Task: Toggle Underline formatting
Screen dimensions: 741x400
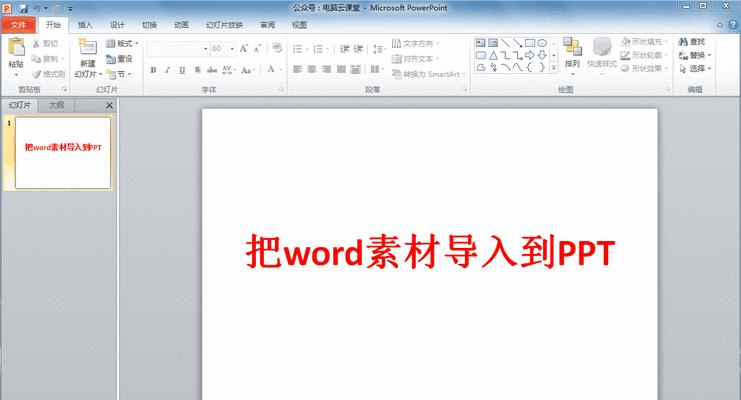Action: point(182,70)
